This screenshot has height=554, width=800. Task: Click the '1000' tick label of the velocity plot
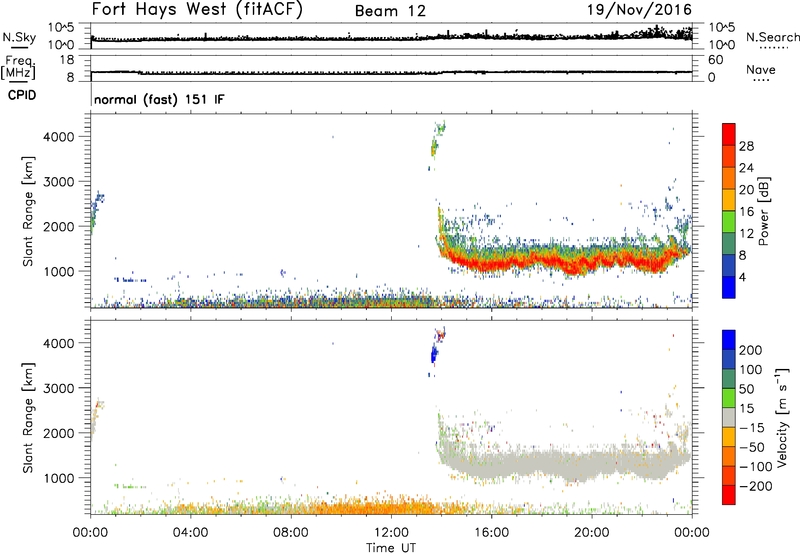pyautogui.click(x=59, y=478)
